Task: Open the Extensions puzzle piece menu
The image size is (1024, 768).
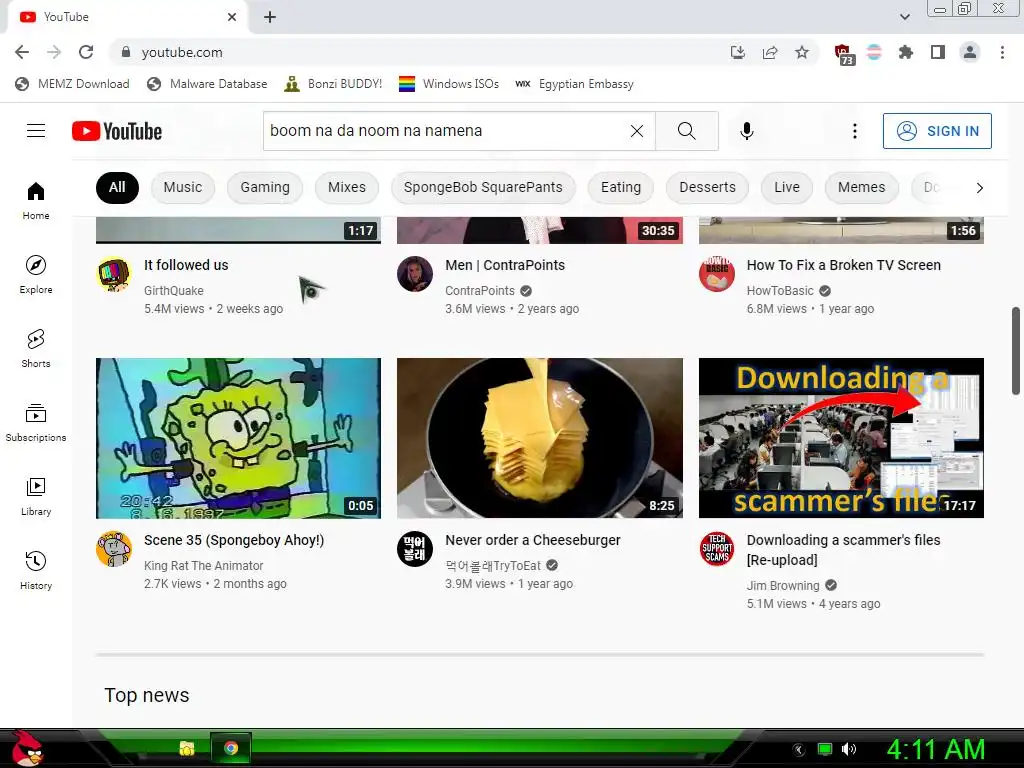Action: pos(906,52)
